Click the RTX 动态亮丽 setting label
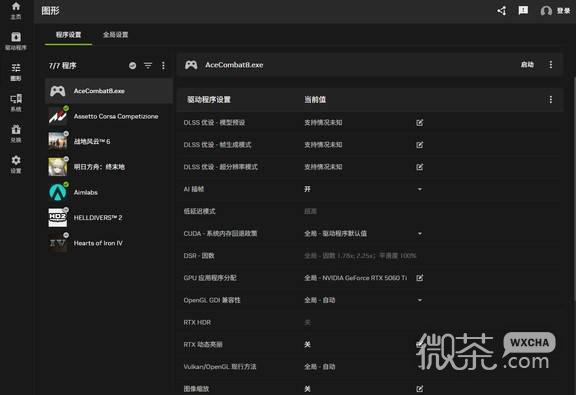The height and width of the screenshot is (395, 576). coord(203,345)
